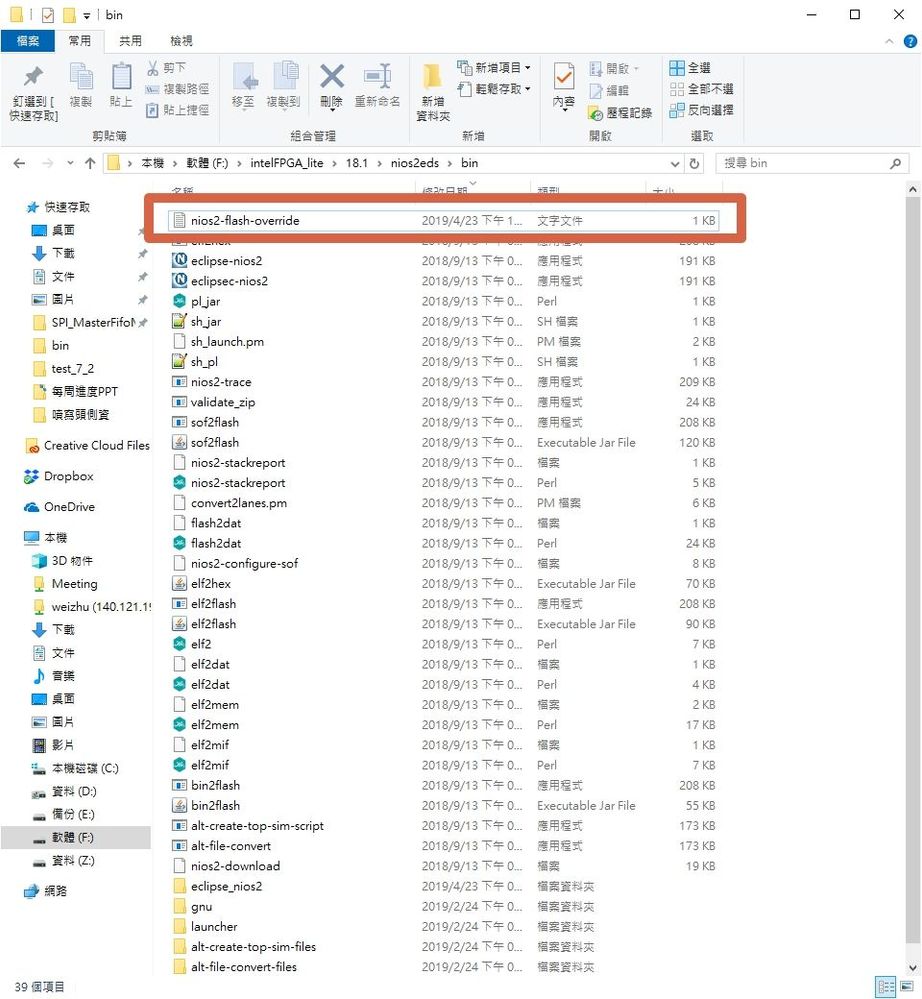922x999 pixels.
Task: Click Select all (全選)
Action: [690, 68]
